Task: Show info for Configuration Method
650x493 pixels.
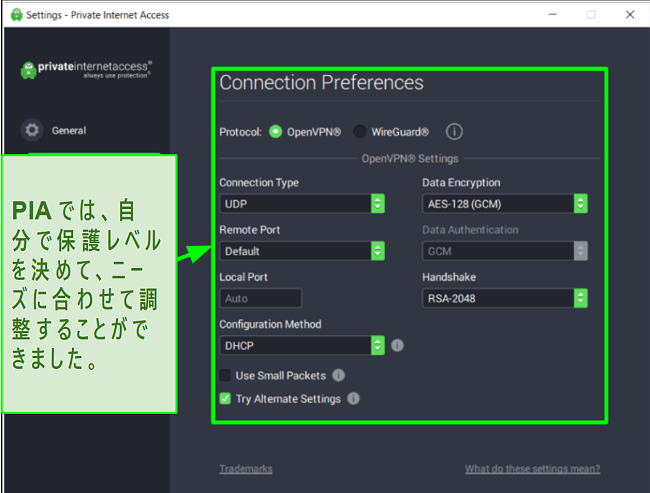Action: click(x=397, y=345)
